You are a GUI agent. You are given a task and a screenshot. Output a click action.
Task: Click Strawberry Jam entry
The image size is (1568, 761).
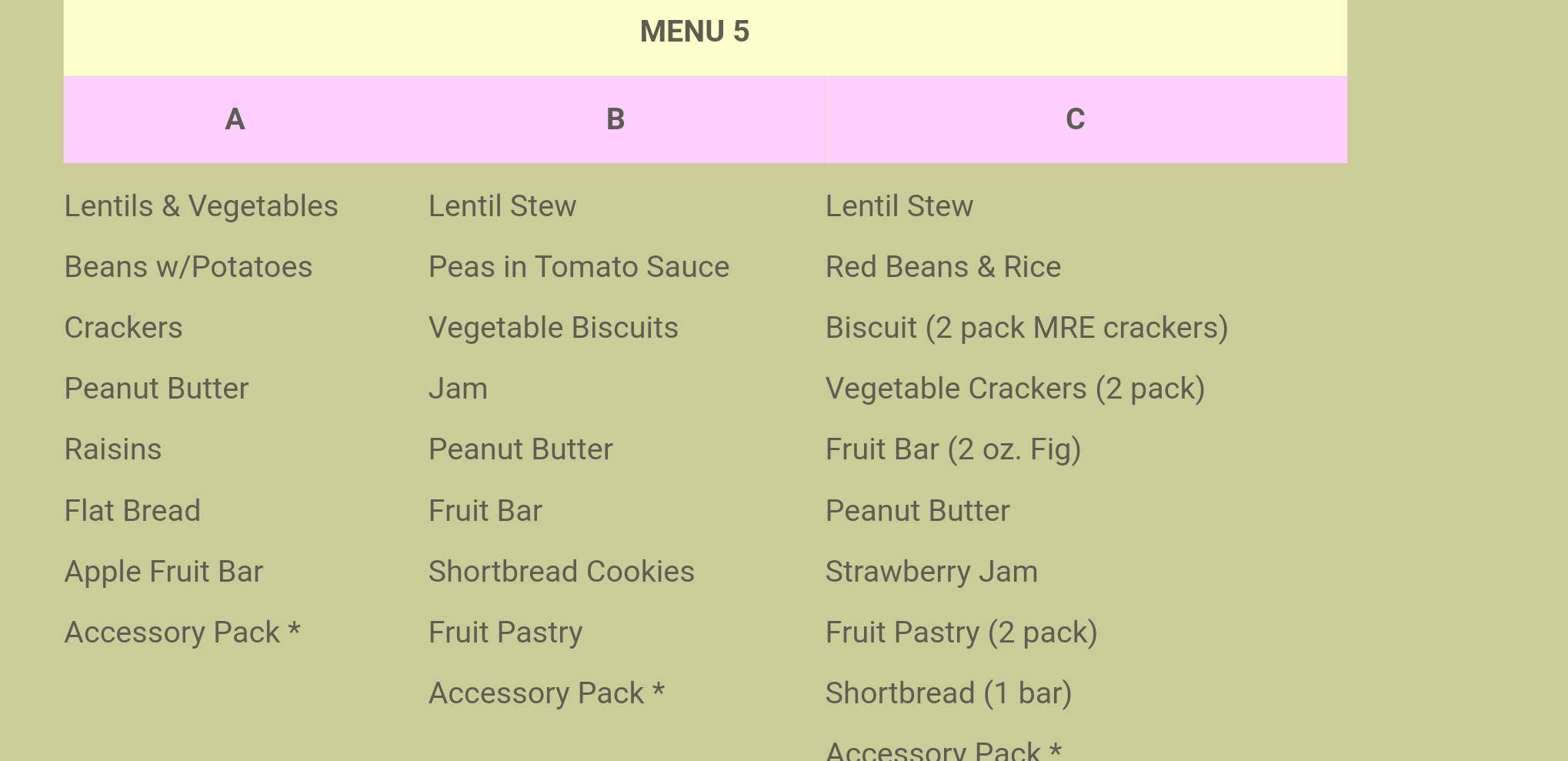pos(932,572)
